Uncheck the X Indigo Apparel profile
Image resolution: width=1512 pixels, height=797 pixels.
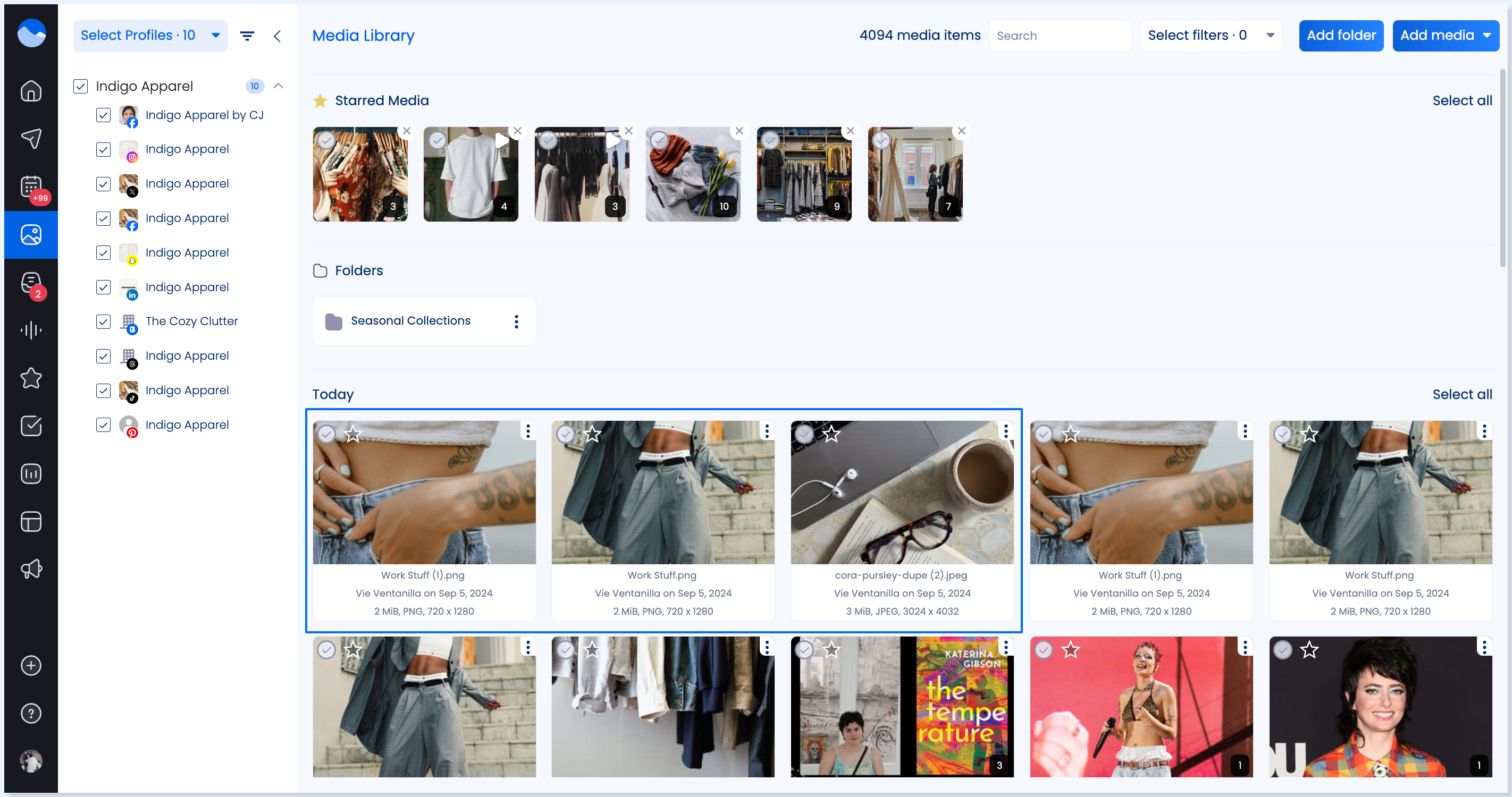103,184
